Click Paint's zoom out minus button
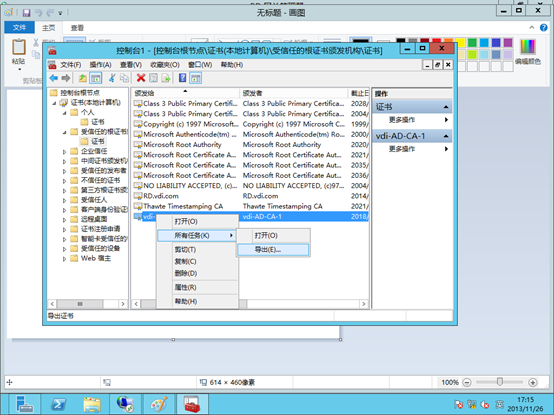The height and width of the screenshot is (415, 554). click(x=467, y=382)
